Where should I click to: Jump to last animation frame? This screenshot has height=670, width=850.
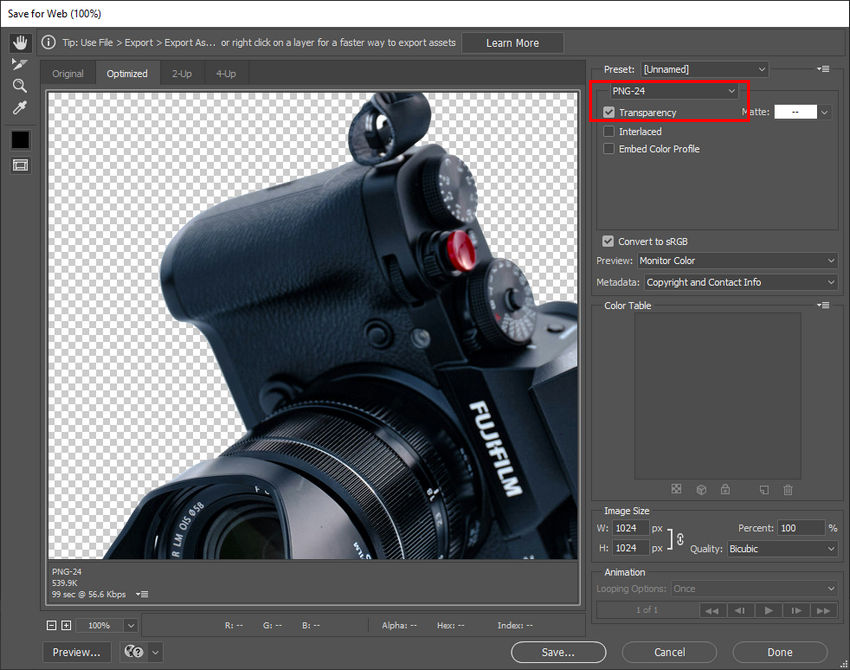(823, 610)
